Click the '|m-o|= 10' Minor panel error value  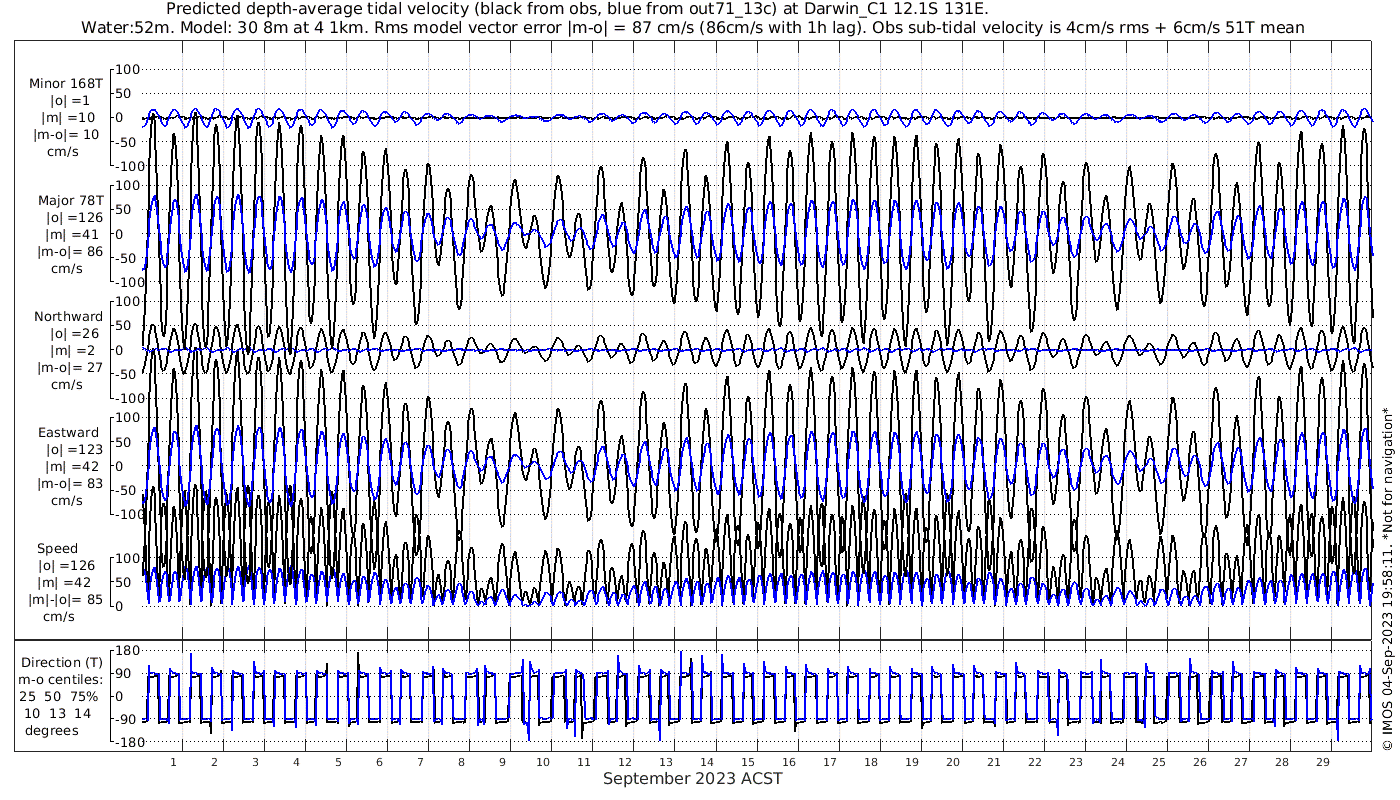[66, 135]
